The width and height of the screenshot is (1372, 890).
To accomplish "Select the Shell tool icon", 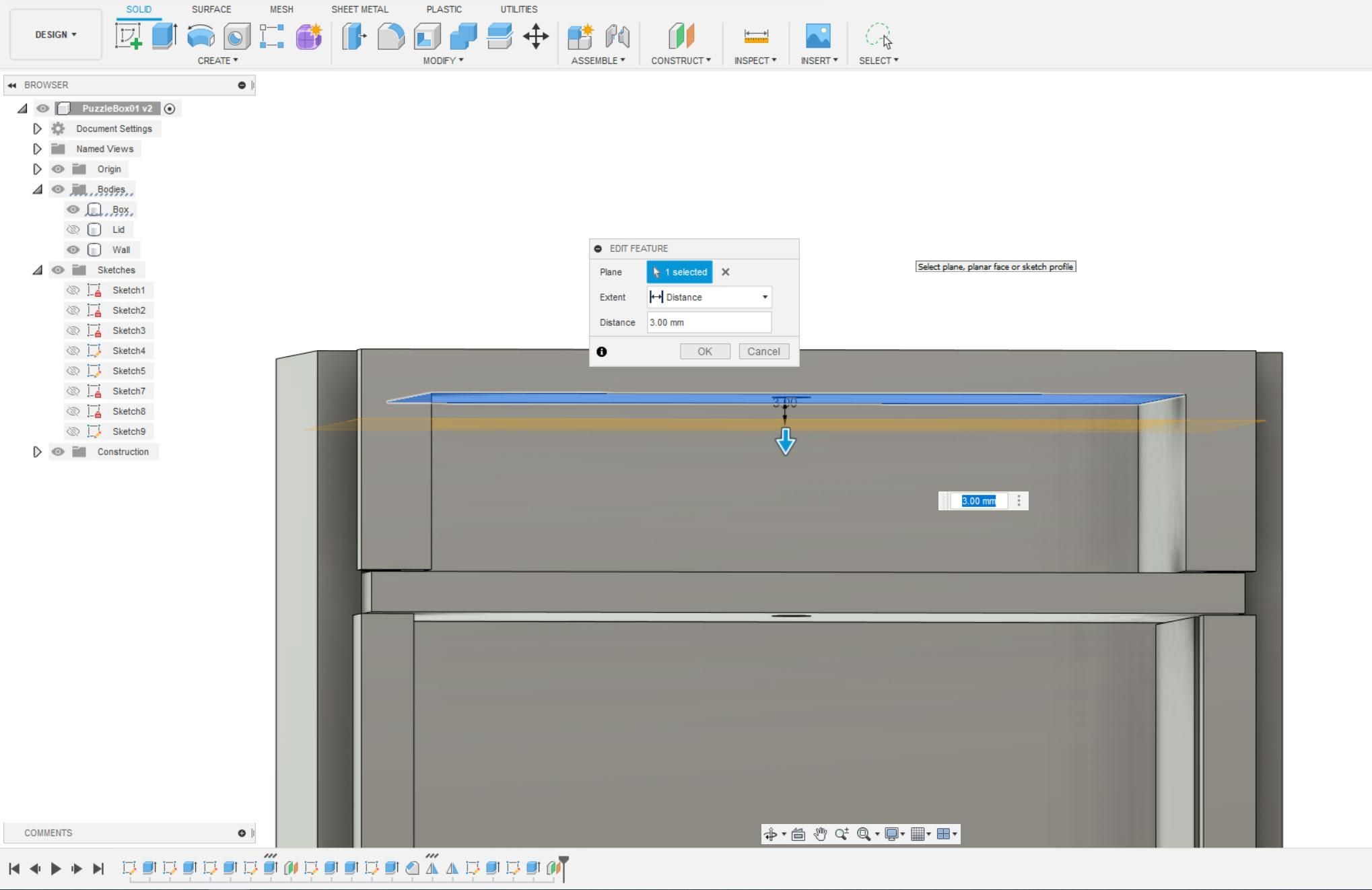I will pos(427,36).
